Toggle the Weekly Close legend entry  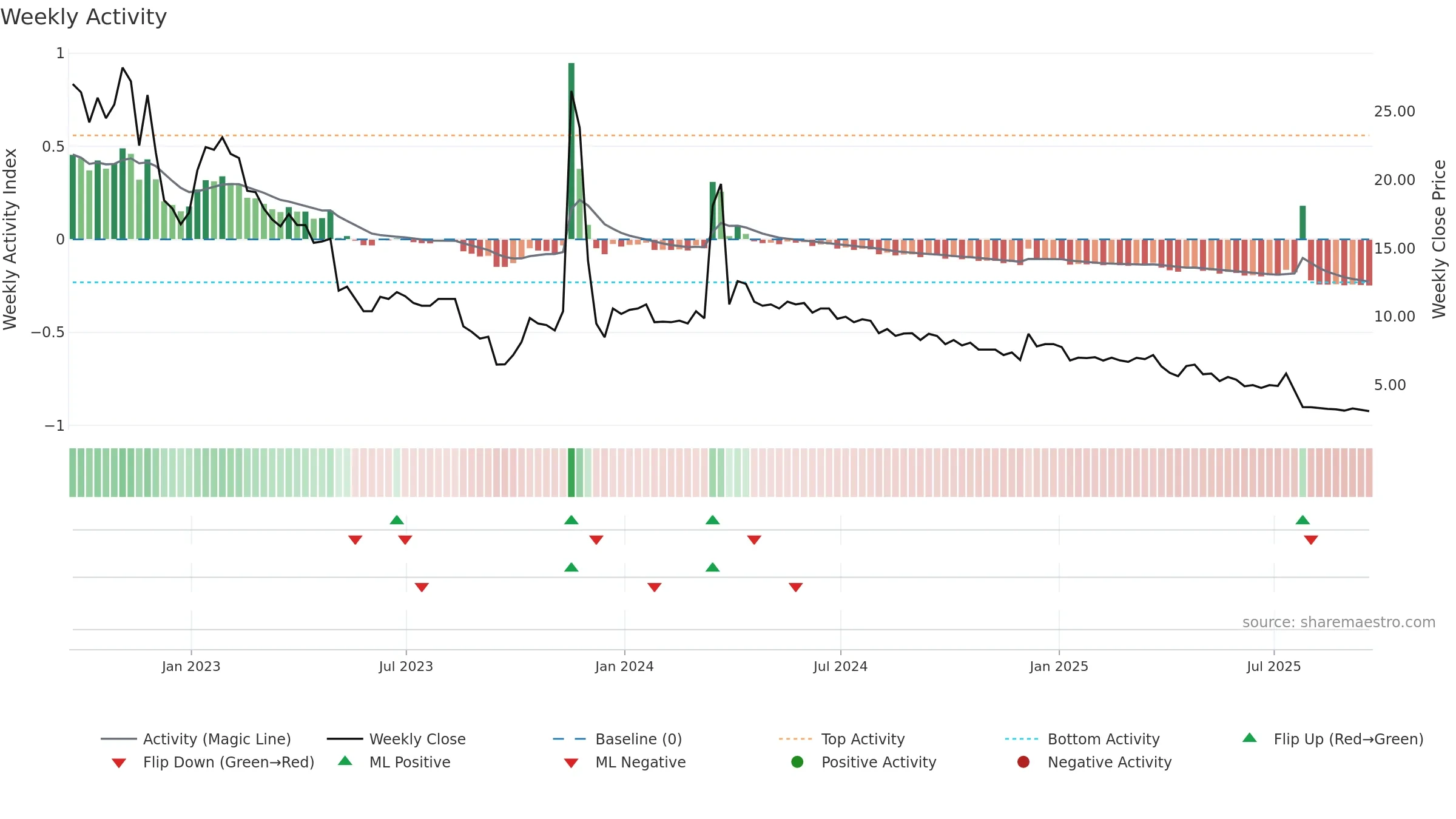click(x=396, y=739)
